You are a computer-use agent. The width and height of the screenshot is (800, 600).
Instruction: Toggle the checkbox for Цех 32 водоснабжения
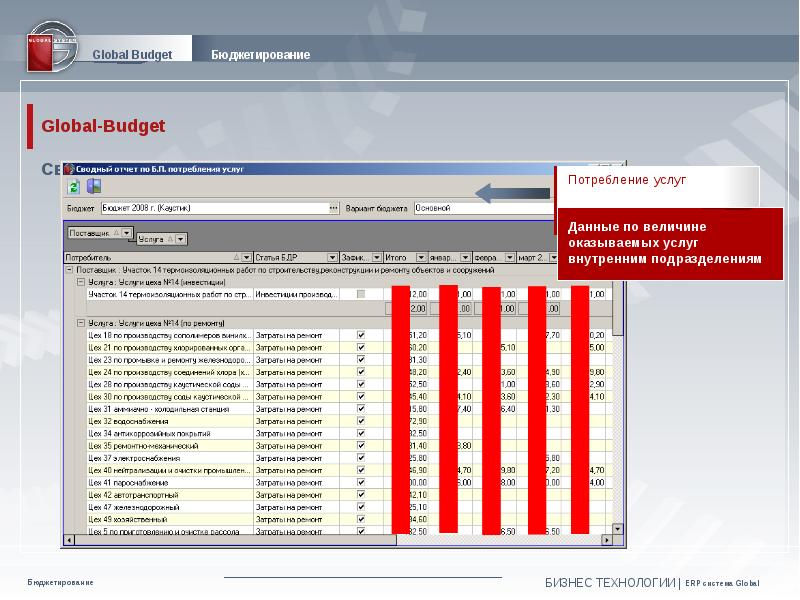tap(361, 421)
